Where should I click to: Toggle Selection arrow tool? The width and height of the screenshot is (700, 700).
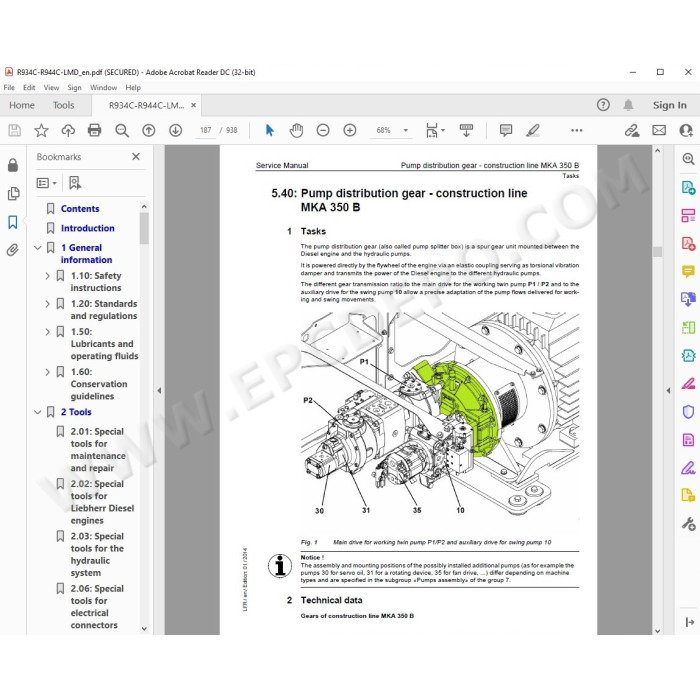coord(270,130)
